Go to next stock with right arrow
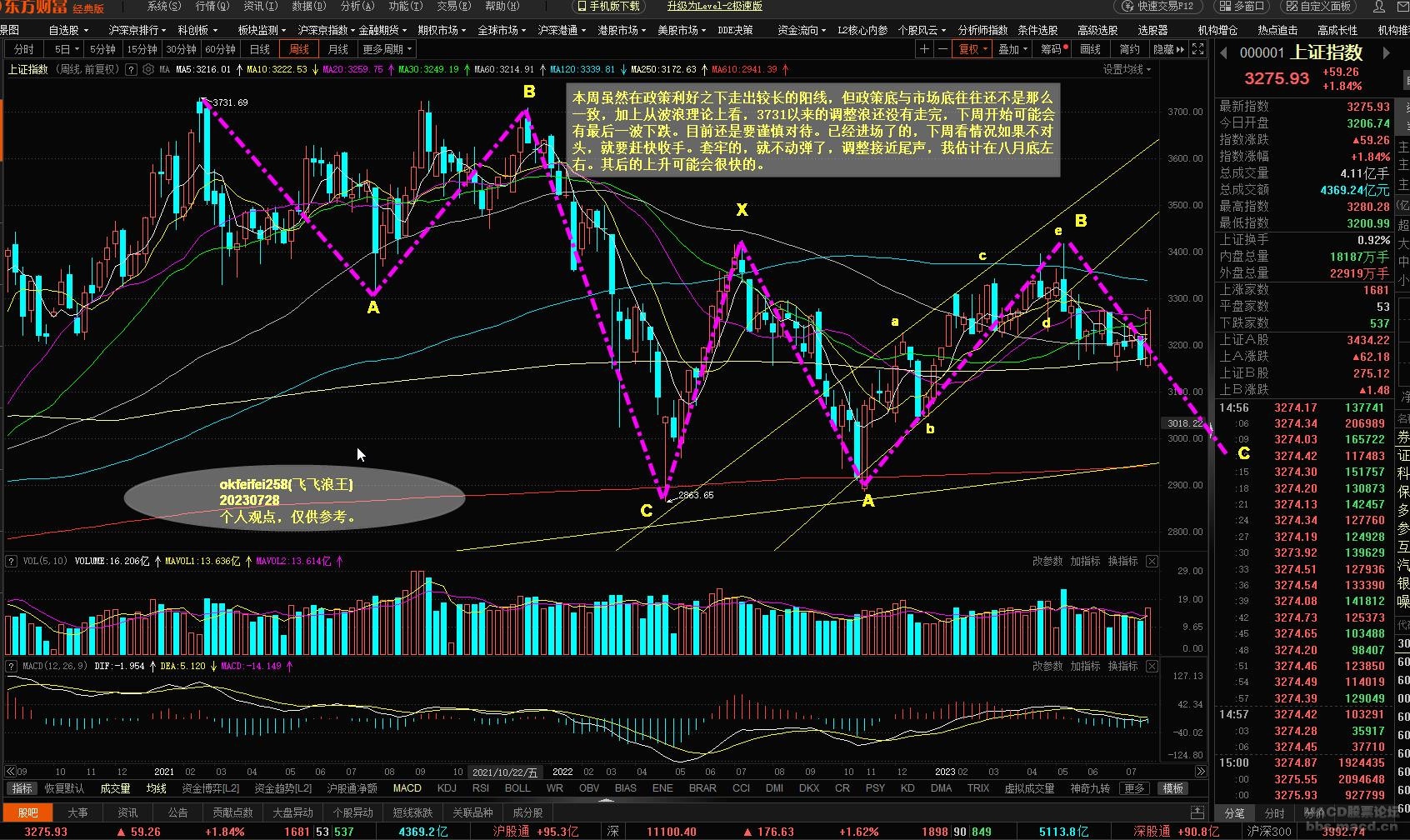This screenshot has width=1410, height=840. [x=1387, y=52]
